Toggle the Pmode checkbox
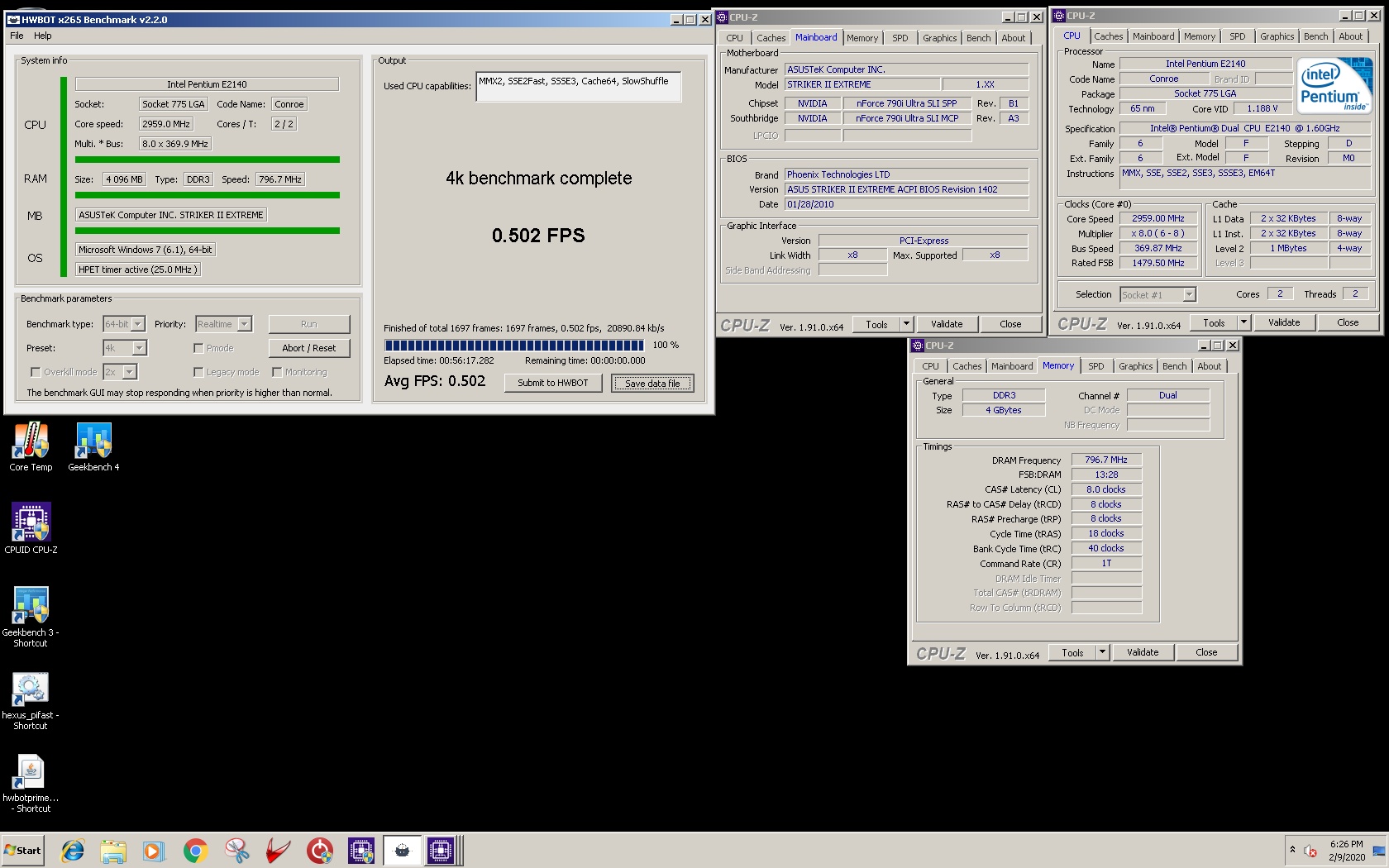 tap(198, 348)
